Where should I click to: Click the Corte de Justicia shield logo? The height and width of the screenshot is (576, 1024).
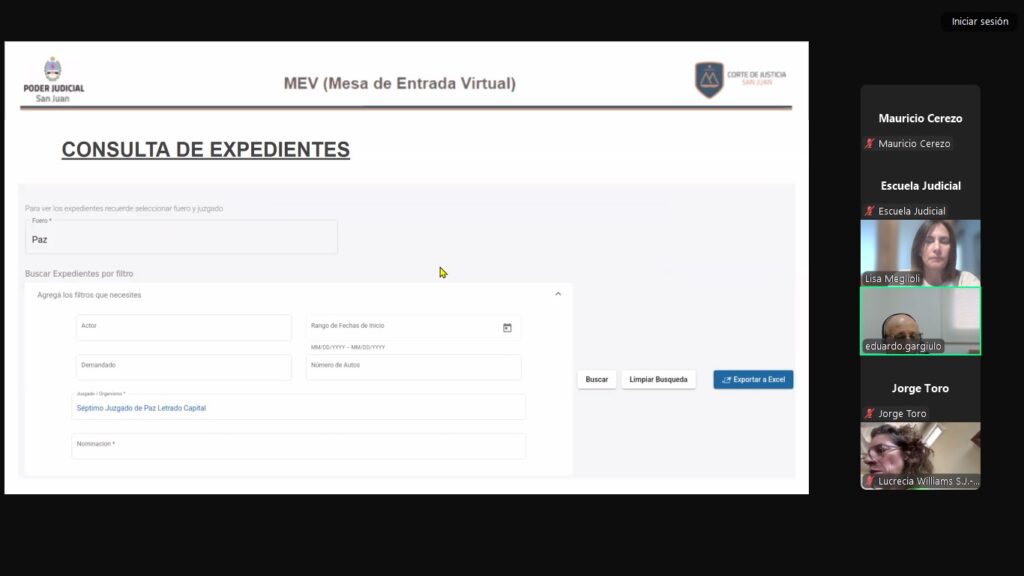[x=709, y=80]
